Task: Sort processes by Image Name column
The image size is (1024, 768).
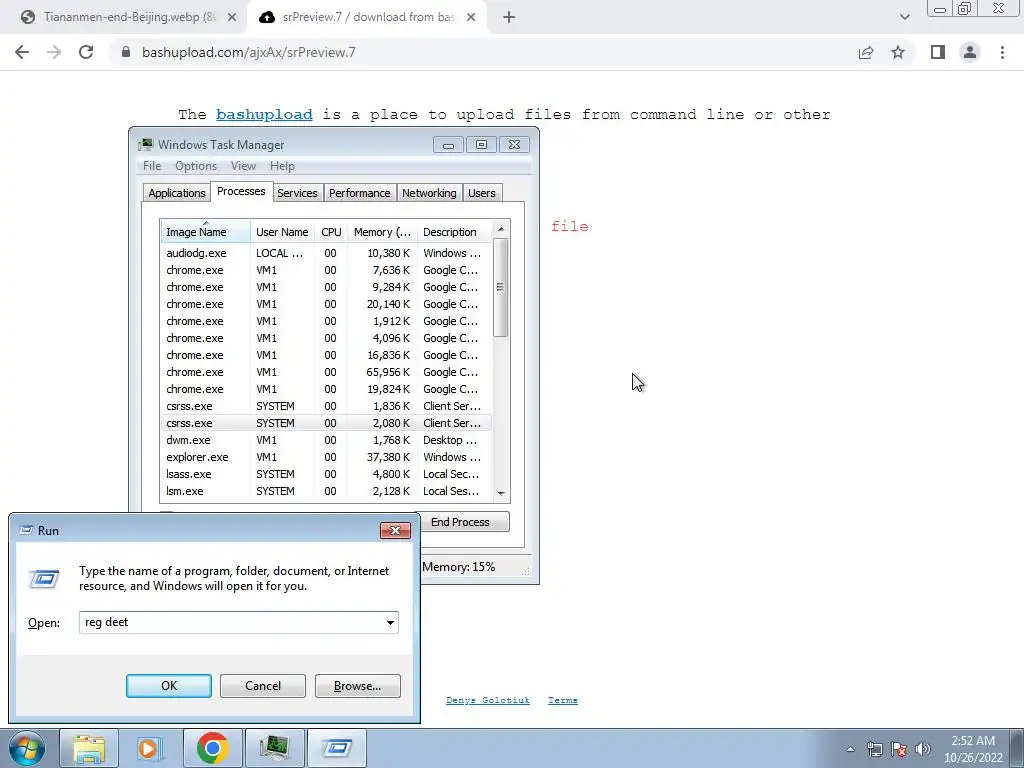Action: click(205, 232)
